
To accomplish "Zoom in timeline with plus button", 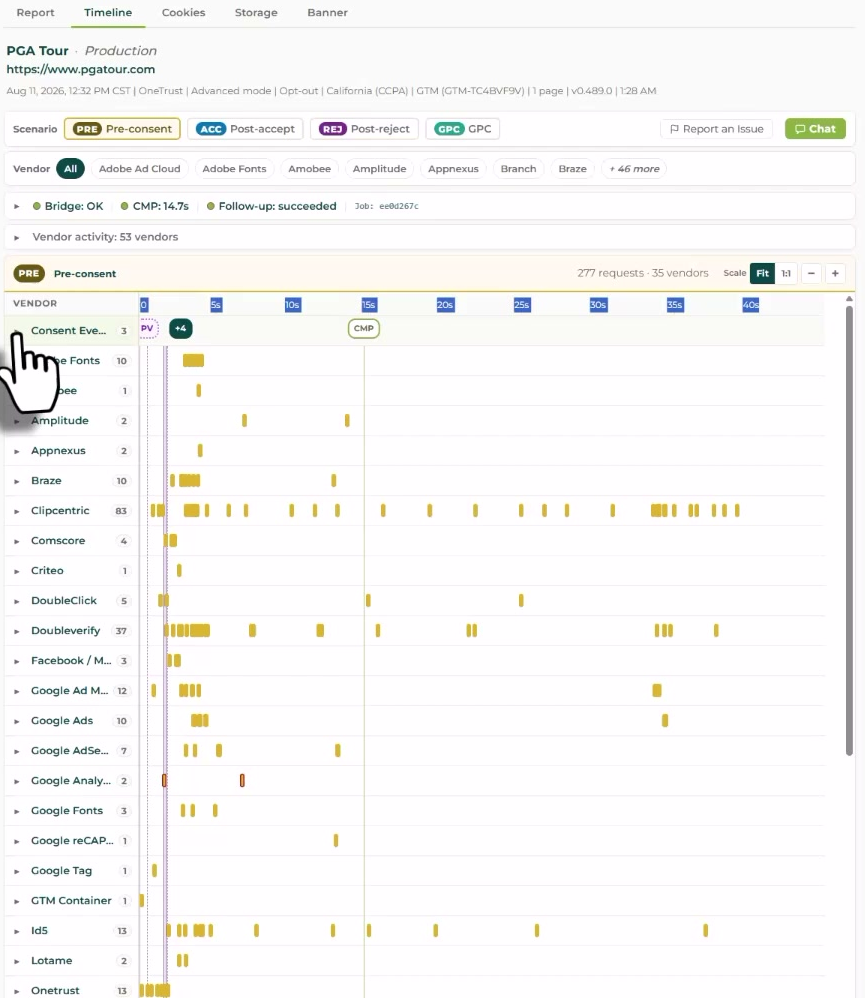I will point(835,273).
